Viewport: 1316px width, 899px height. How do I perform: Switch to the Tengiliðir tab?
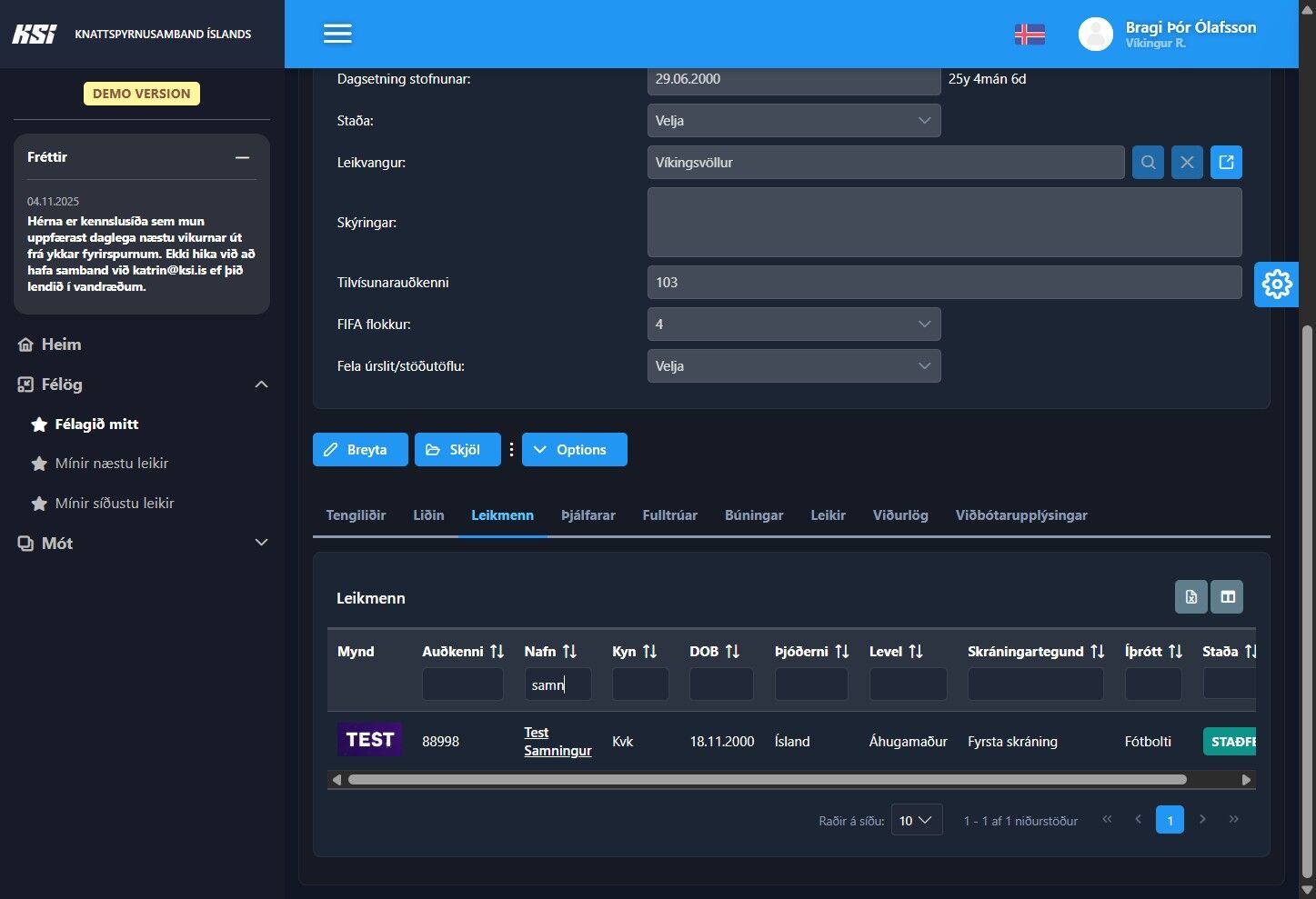click(x=356, y=515)
